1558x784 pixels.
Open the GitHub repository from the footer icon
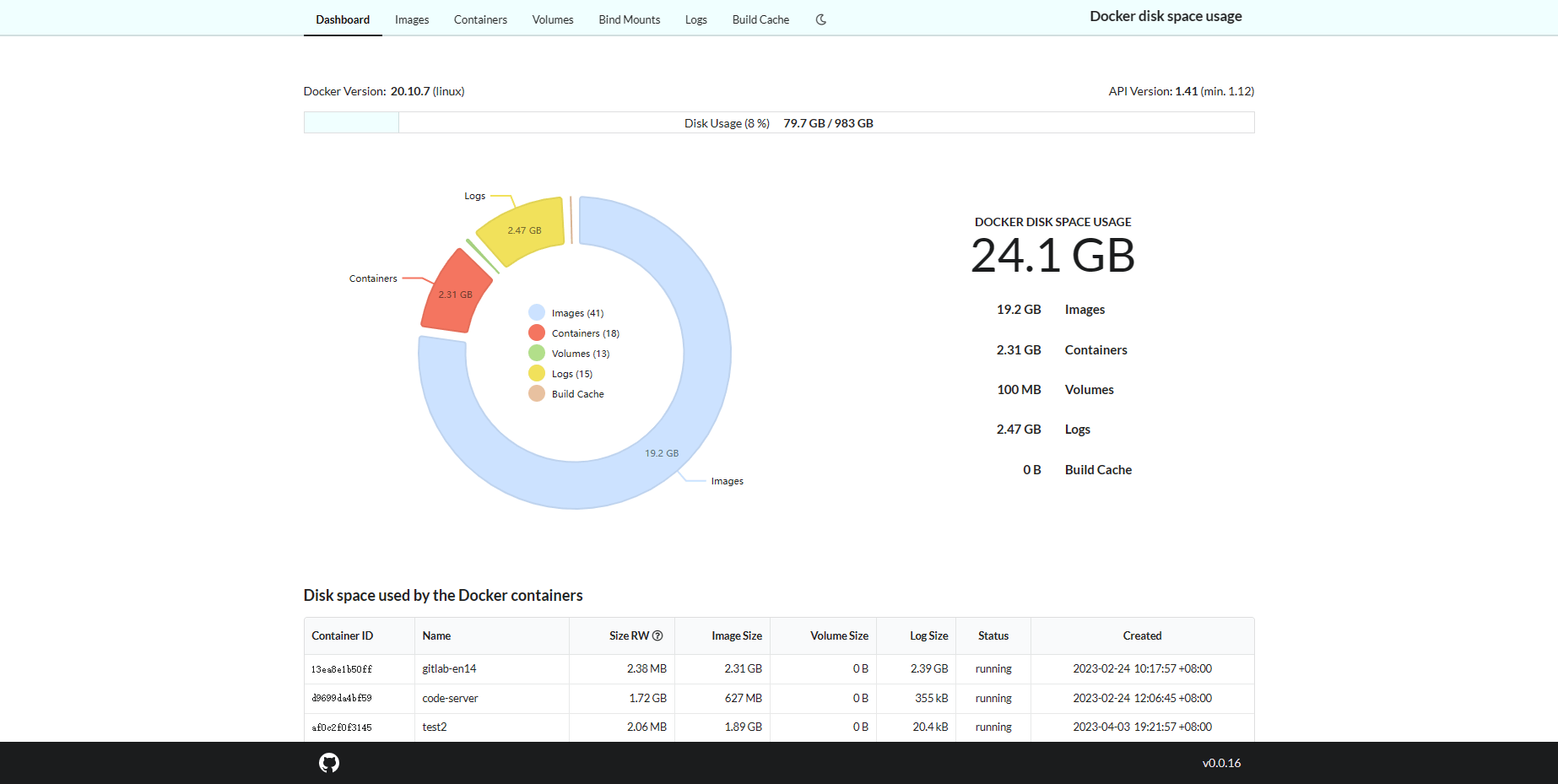pyautogui.click(x=328, y=762)
